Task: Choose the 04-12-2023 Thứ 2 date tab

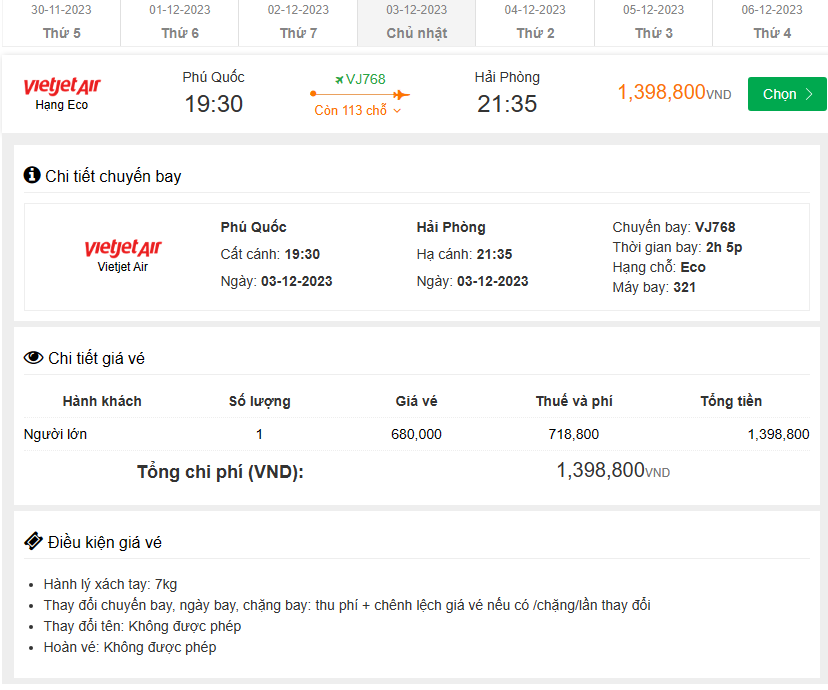Action: click(535, 22)
